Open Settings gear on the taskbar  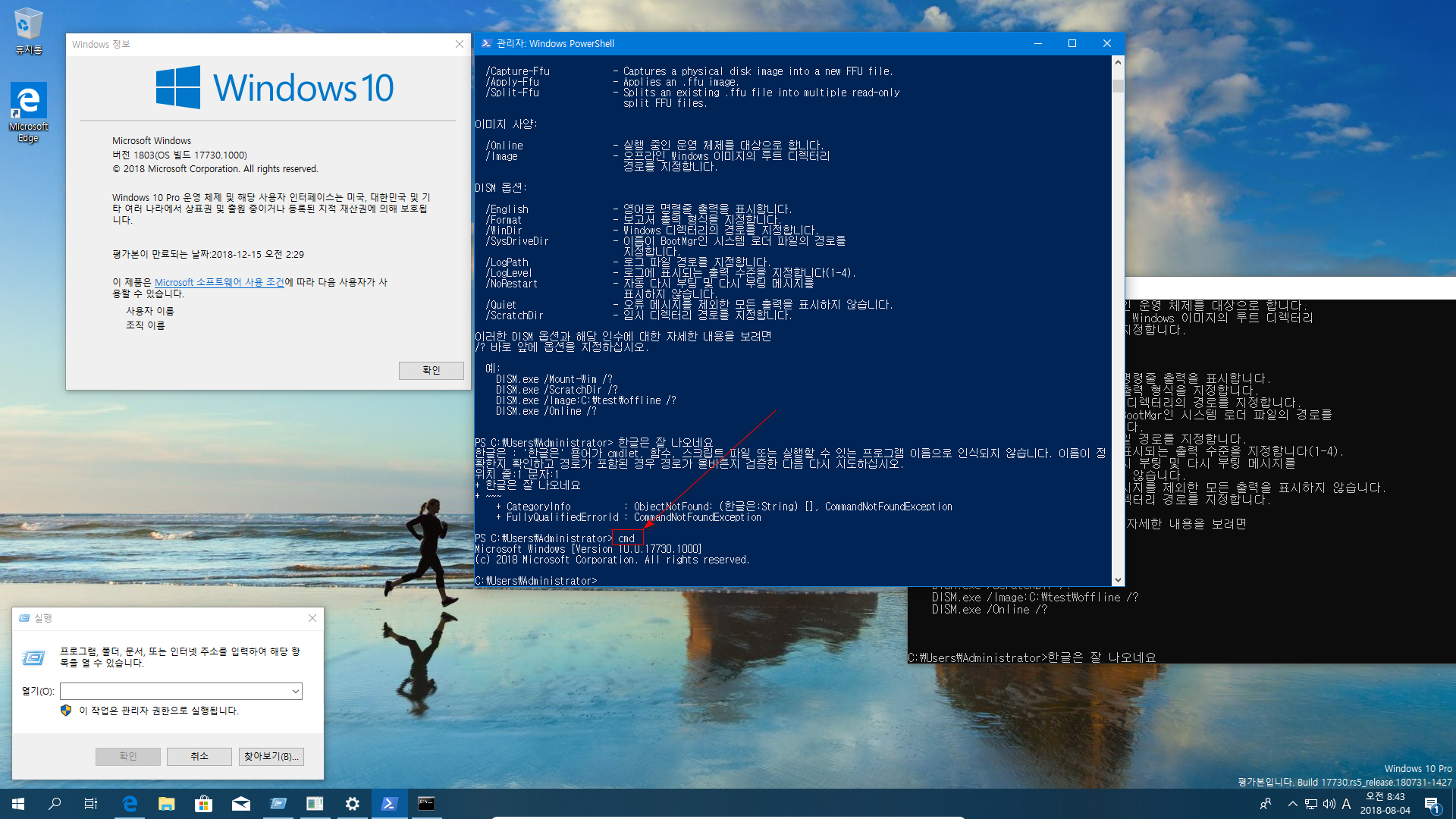tap(353, 804)
